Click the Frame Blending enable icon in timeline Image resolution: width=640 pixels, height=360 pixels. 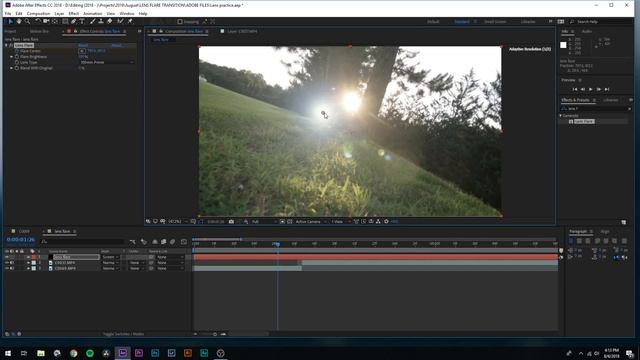click(164, 242)
